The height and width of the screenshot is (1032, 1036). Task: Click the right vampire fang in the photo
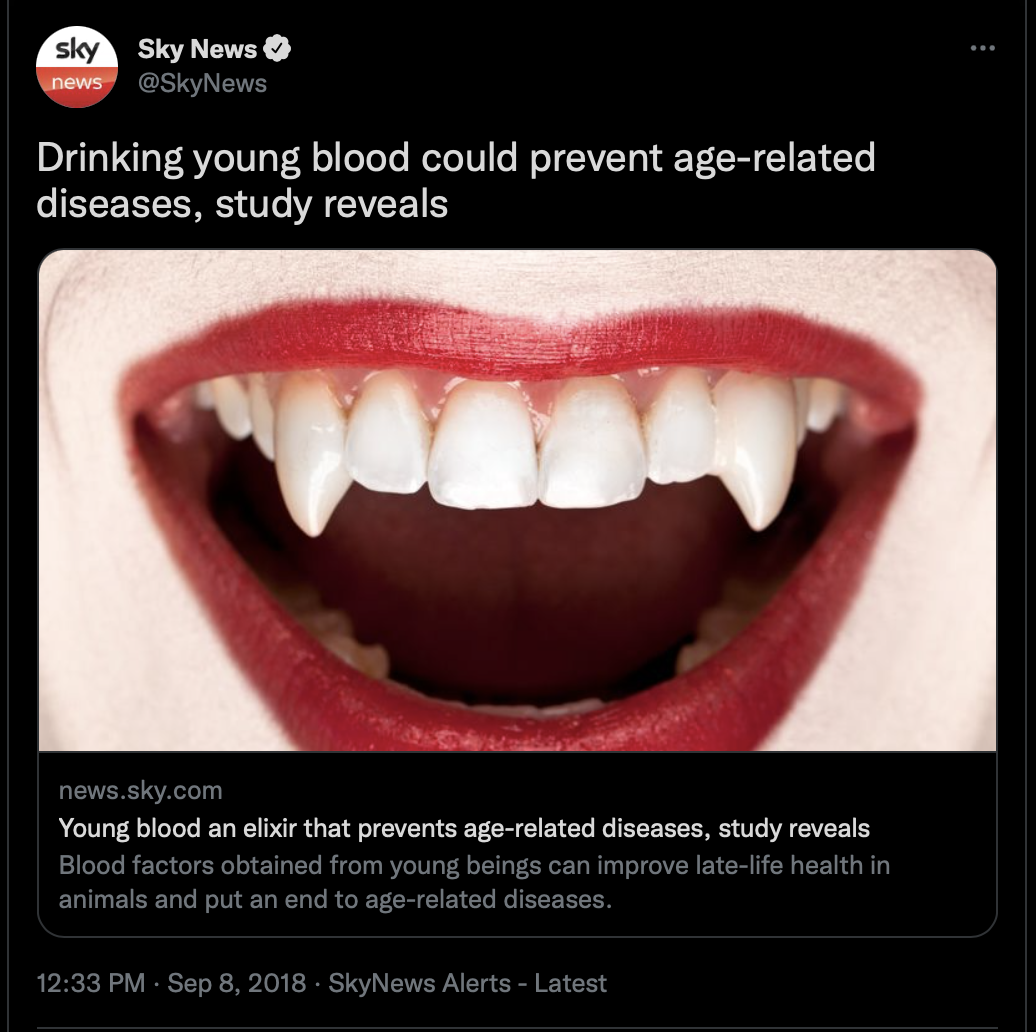point(755,451)
